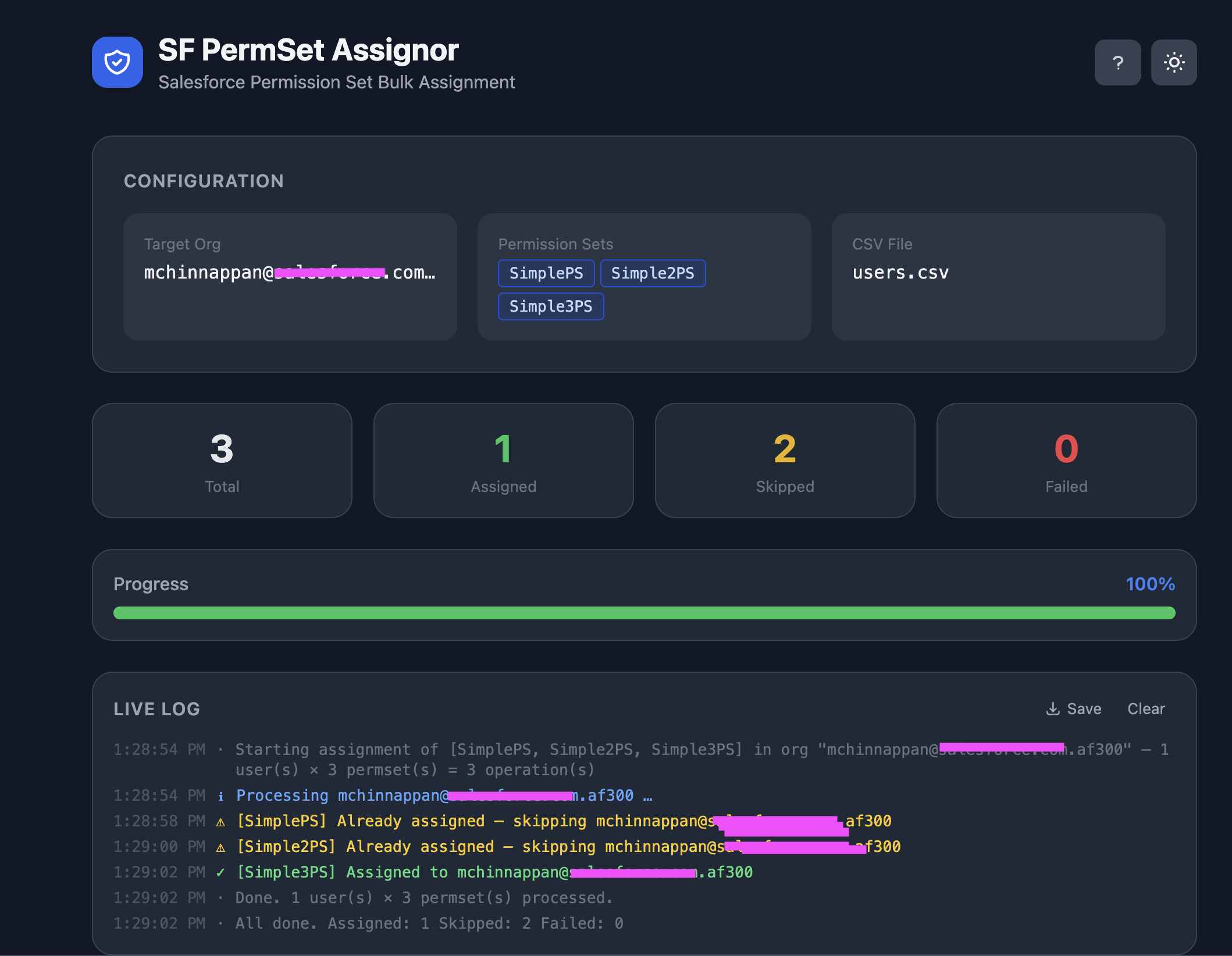Select the Assigned count card
The image size is (1232, 956).
pyautogui.click(x=504, y=461)
